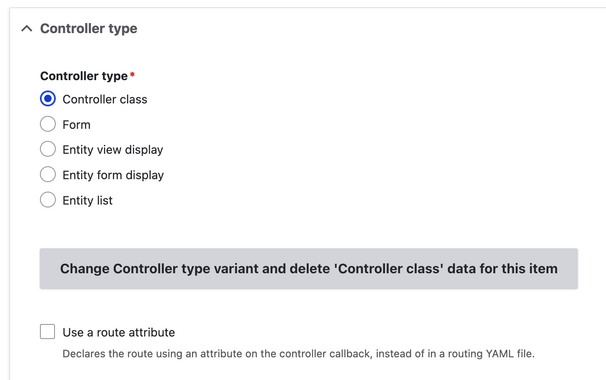Click the bold Controller type field label
The height and width of the screenshot is (380, 606).
[84, 76]
